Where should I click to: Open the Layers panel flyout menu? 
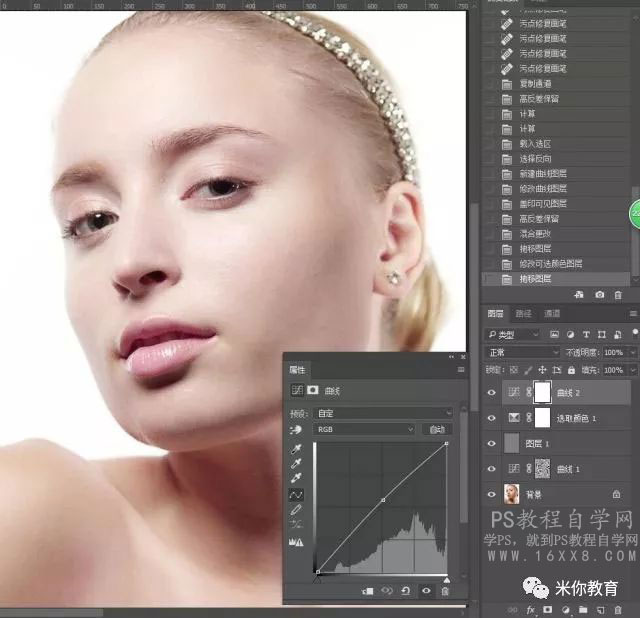(633, 313)
